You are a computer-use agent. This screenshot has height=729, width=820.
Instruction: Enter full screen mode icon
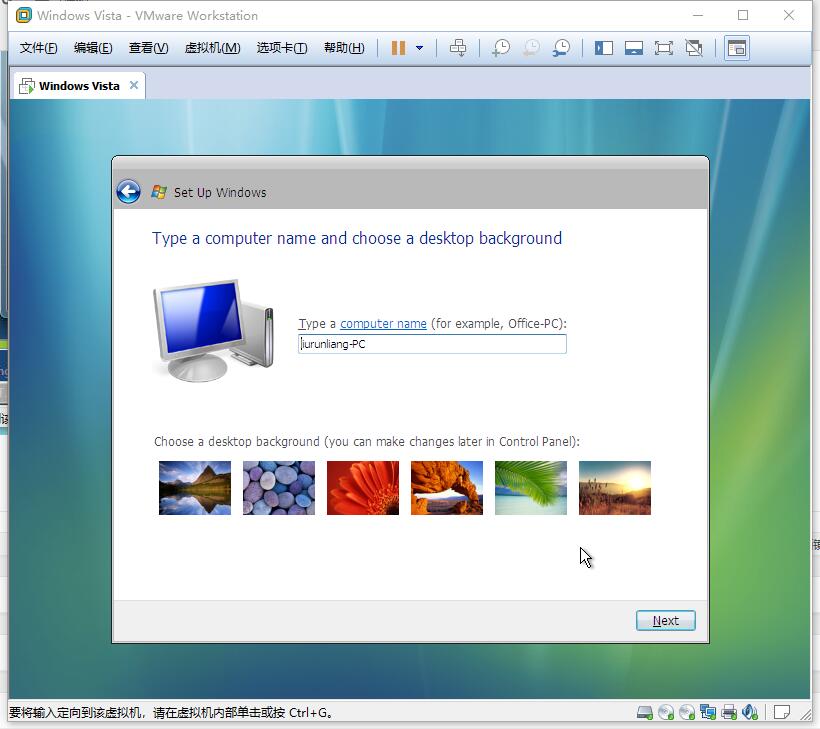(x=664, y=49)
